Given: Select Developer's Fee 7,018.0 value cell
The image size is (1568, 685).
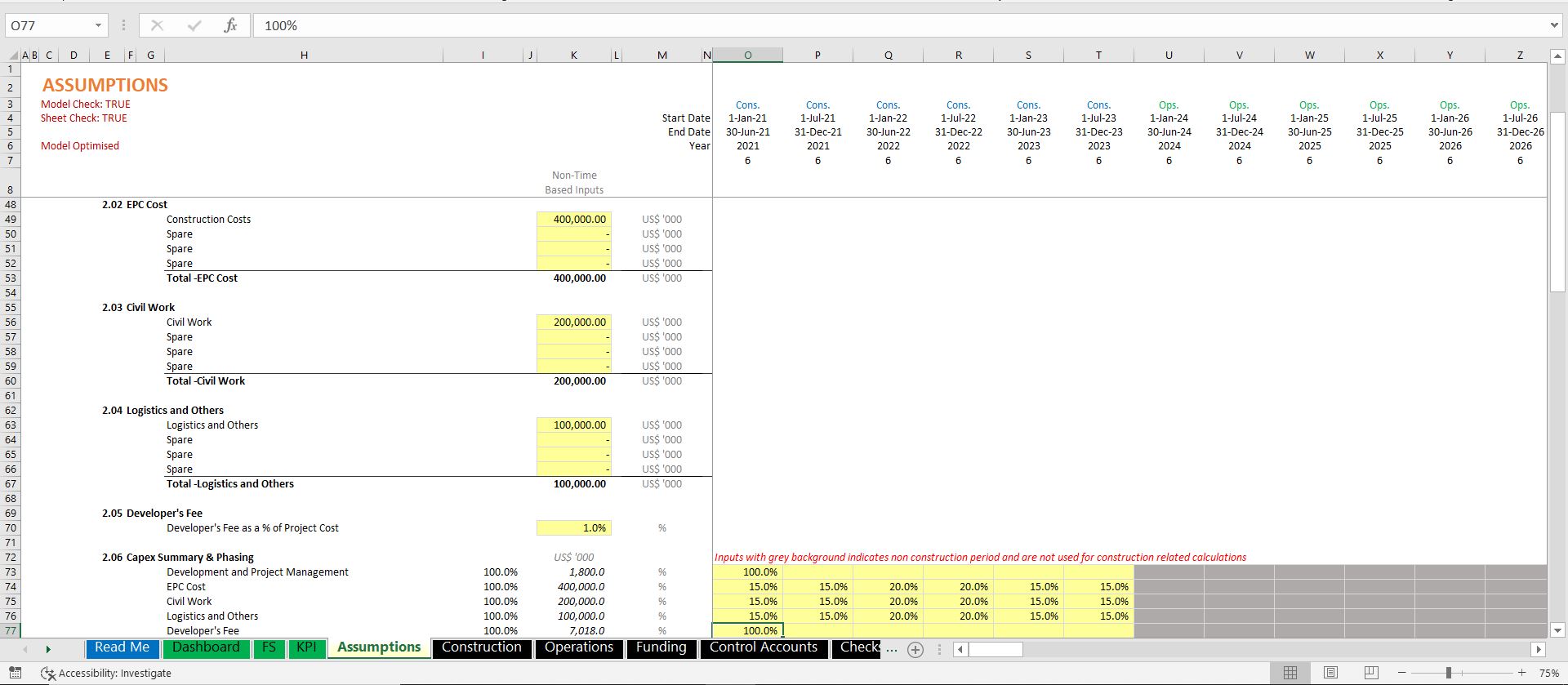Looking at the screenshot, I should (574, 631).
